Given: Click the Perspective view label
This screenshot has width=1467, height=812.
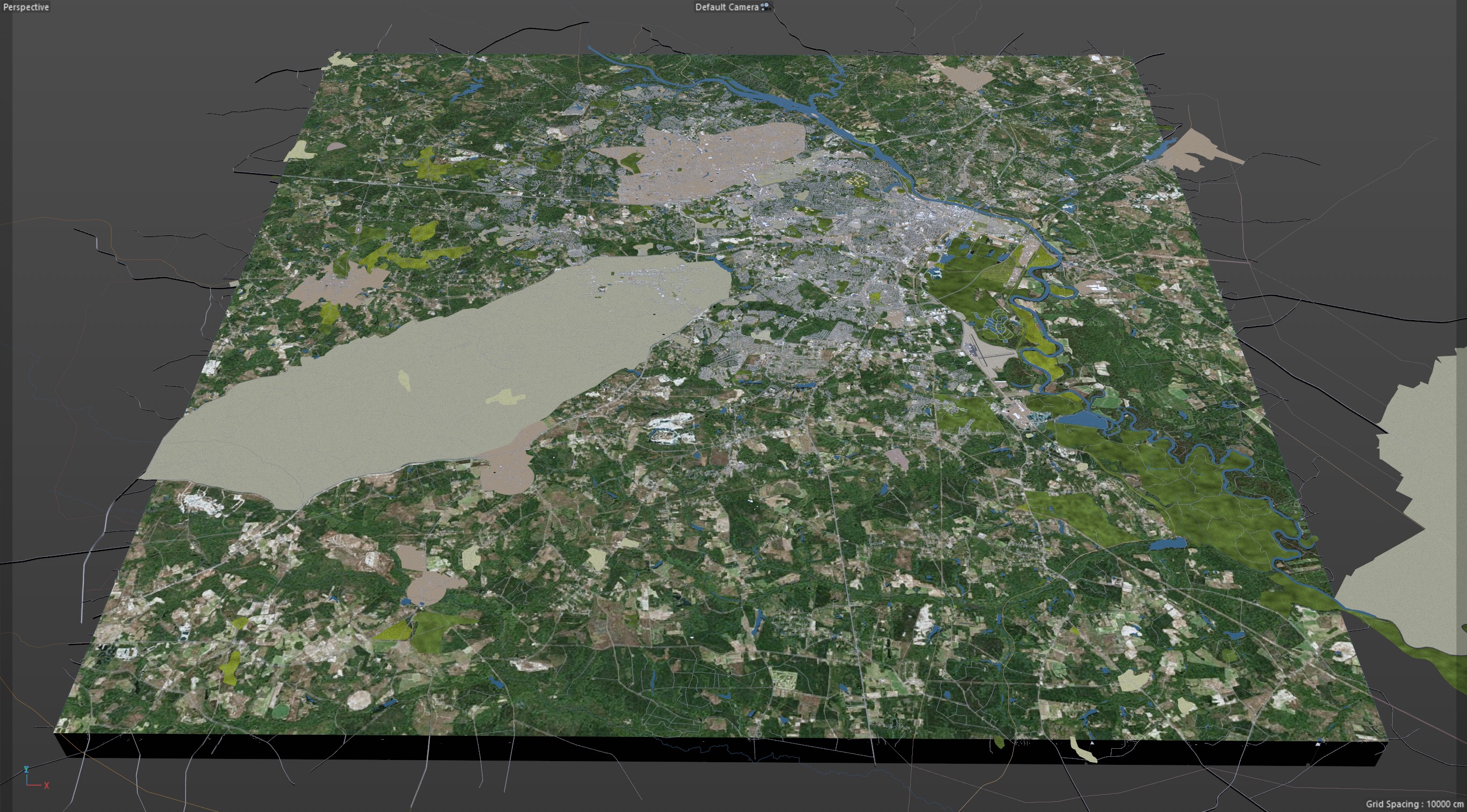Looking at the screenshot, I should tap(26, 7).
